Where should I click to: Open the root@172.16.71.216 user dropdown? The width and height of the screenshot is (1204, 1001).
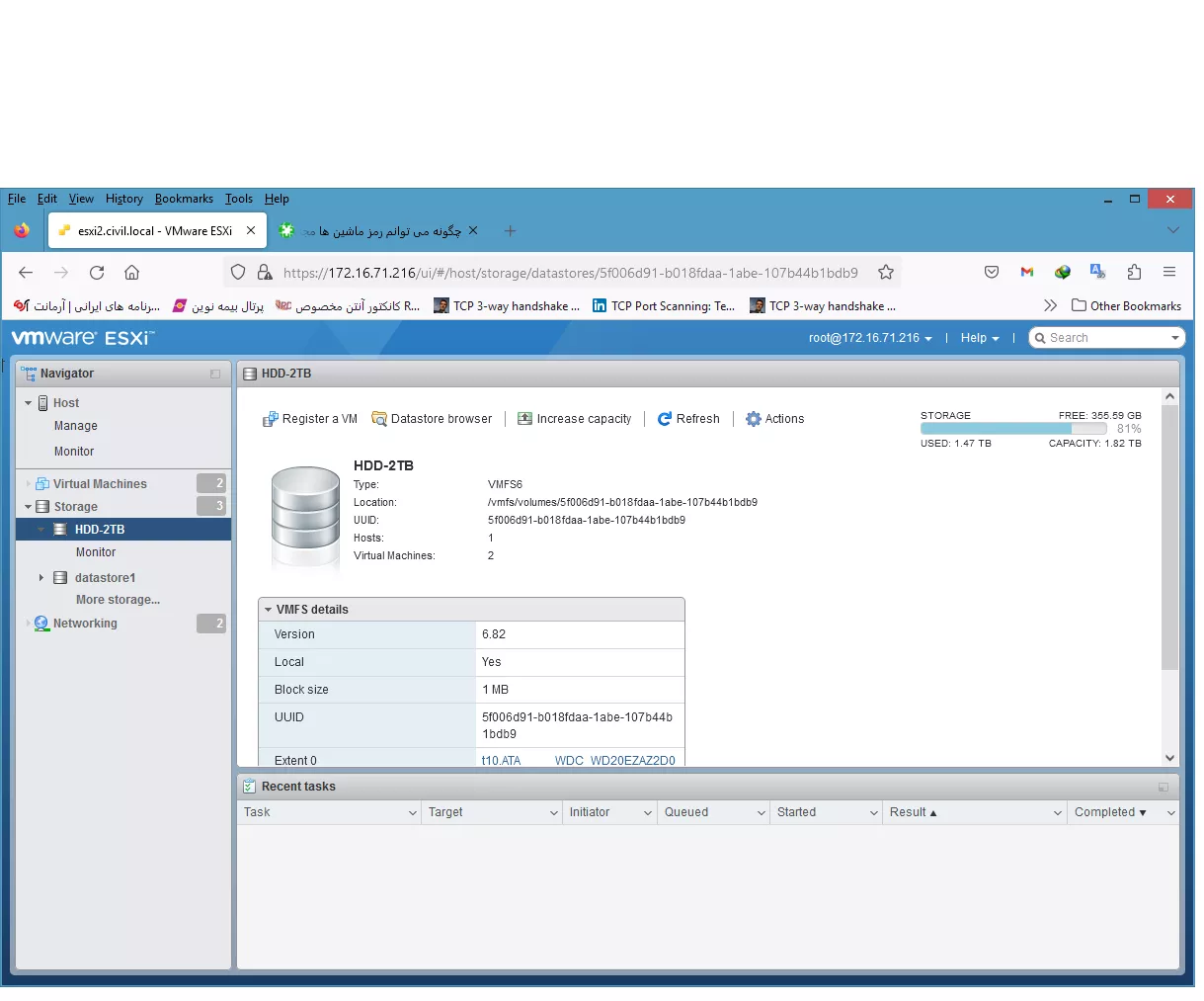[x=870, y=338]
